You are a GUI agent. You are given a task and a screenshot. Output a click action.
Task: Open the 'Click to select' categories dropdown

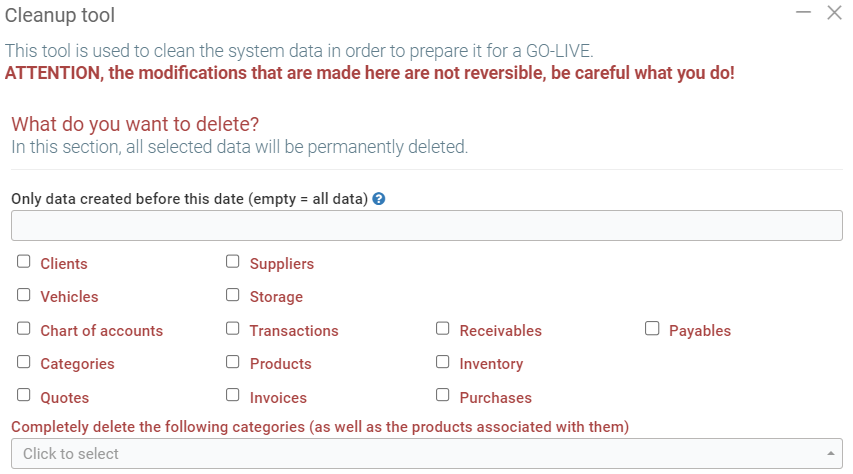click(x=420, y=454)
